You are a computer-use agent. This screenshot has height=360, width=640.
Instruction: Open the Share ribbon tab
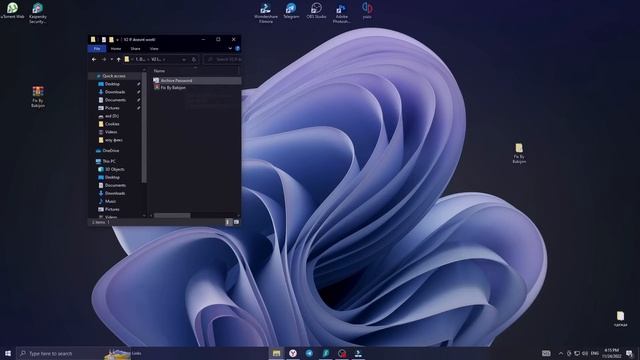135,49
